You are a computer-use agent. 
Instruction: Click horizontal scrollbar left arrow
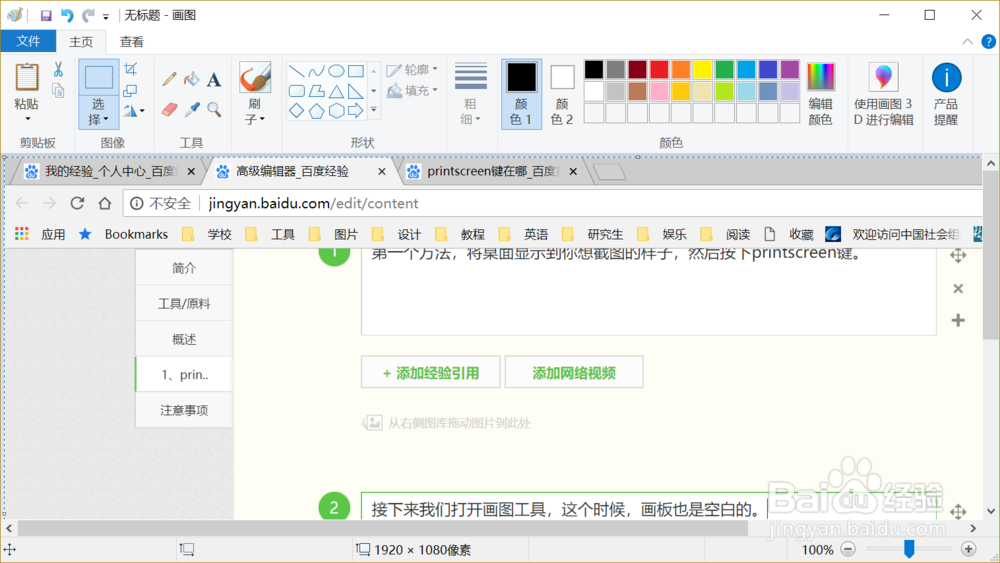pyautogui.click(x=9, y=528)
